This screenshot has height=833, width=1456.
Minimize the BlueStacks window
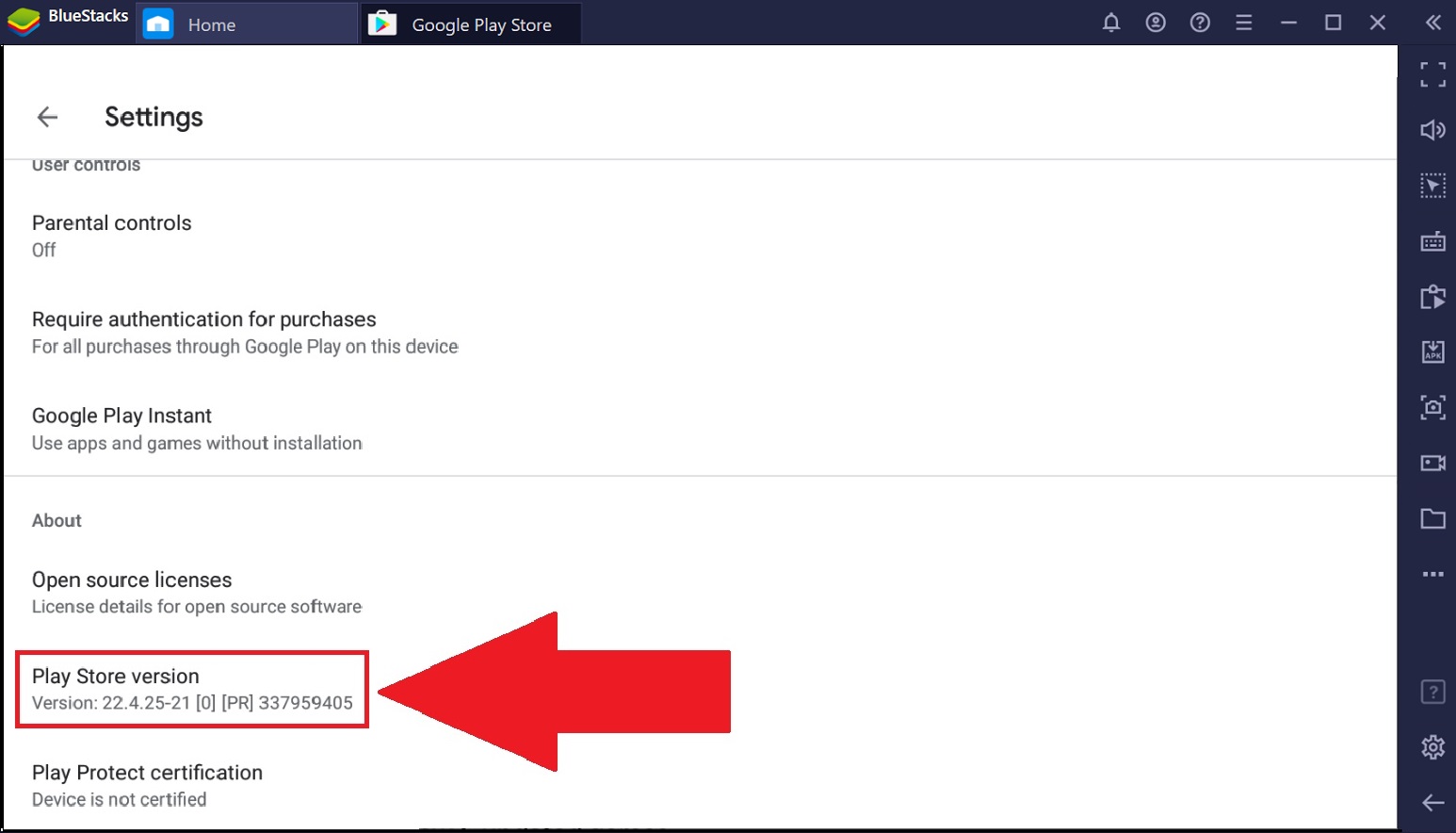[1288, 23]
